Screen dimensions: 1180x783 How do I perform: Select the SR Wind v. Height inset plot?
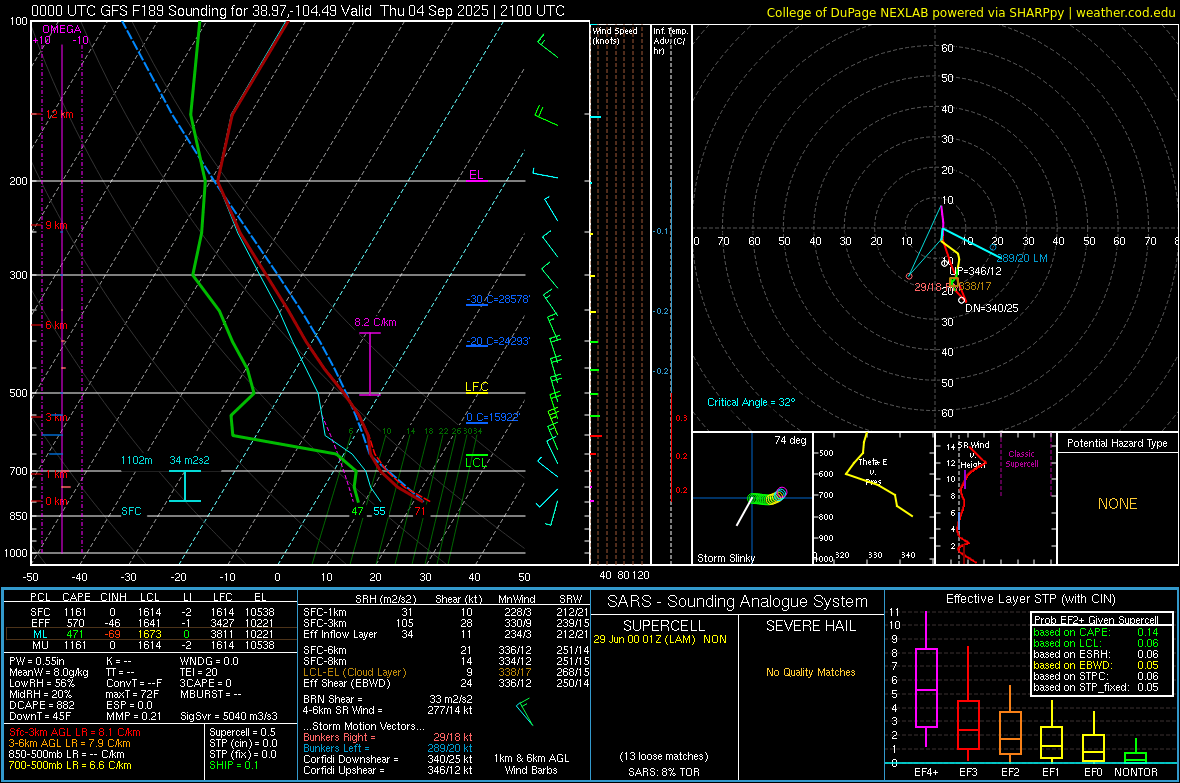point(995,498)
